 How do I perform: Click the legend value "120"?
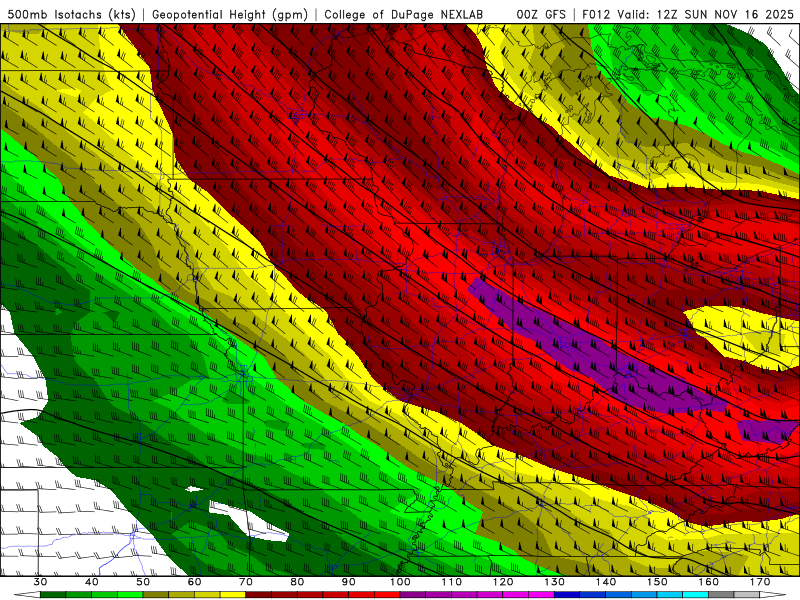[x=503, y=582]
